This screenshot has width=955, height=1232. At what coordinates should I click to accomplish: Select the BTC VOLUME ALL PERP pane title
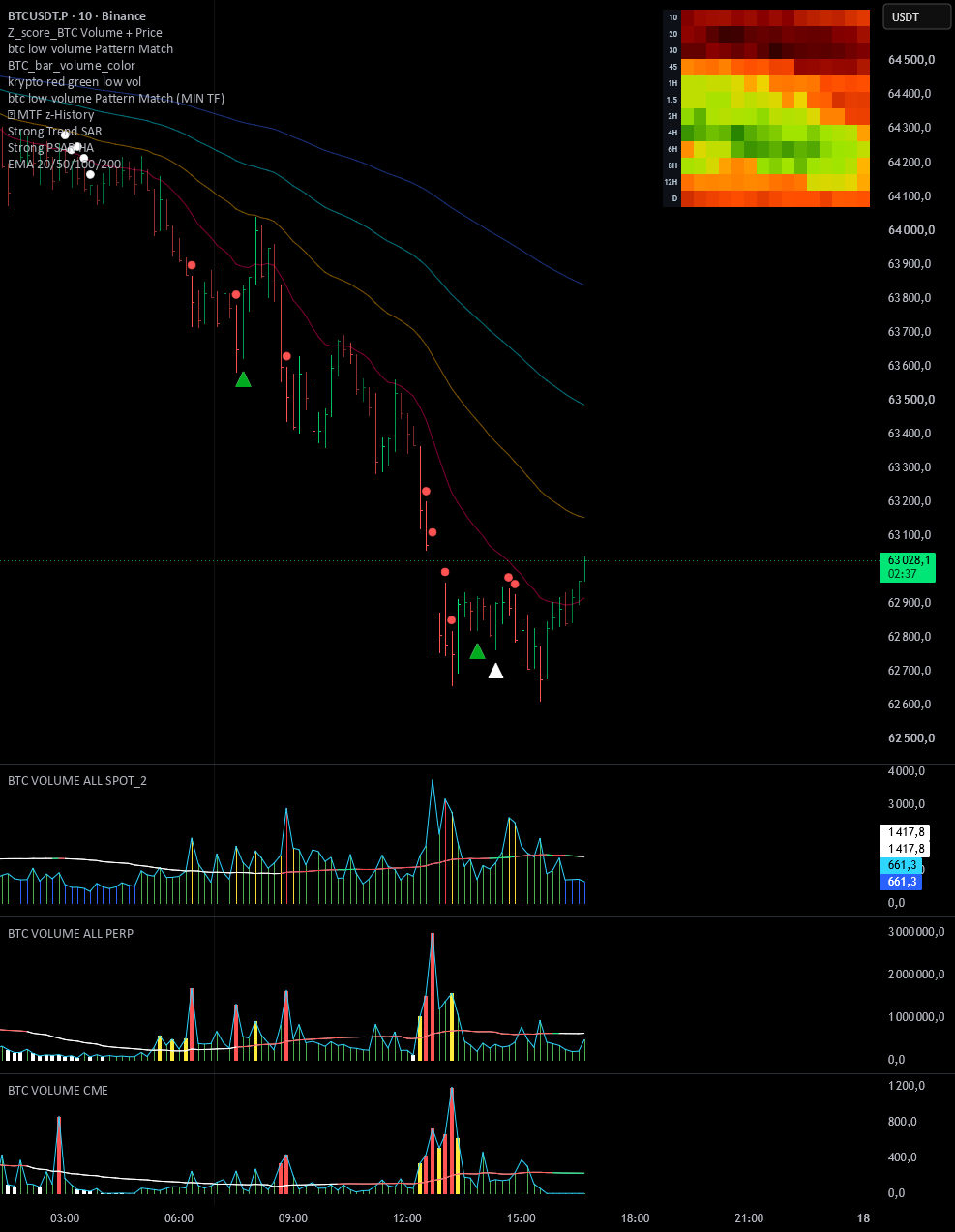(x=71, y=933)
